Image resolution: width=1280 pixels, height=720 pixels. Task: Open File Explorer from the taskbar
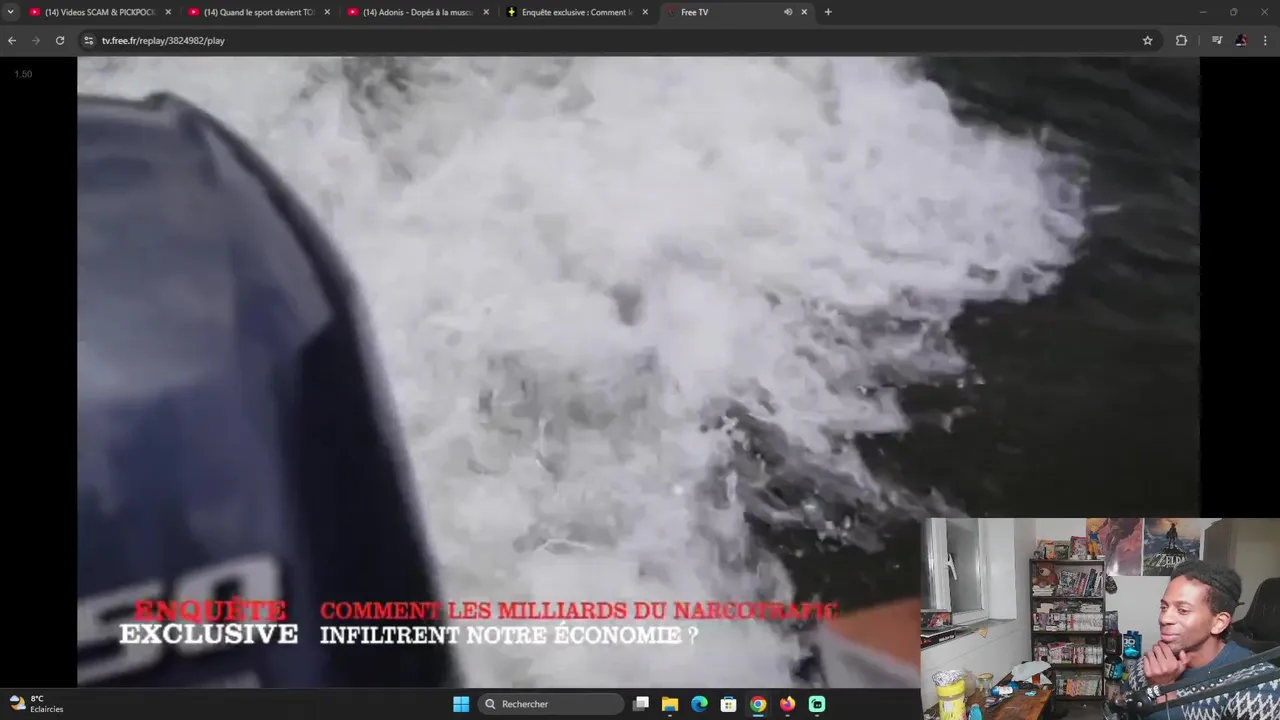pos(670,704)
